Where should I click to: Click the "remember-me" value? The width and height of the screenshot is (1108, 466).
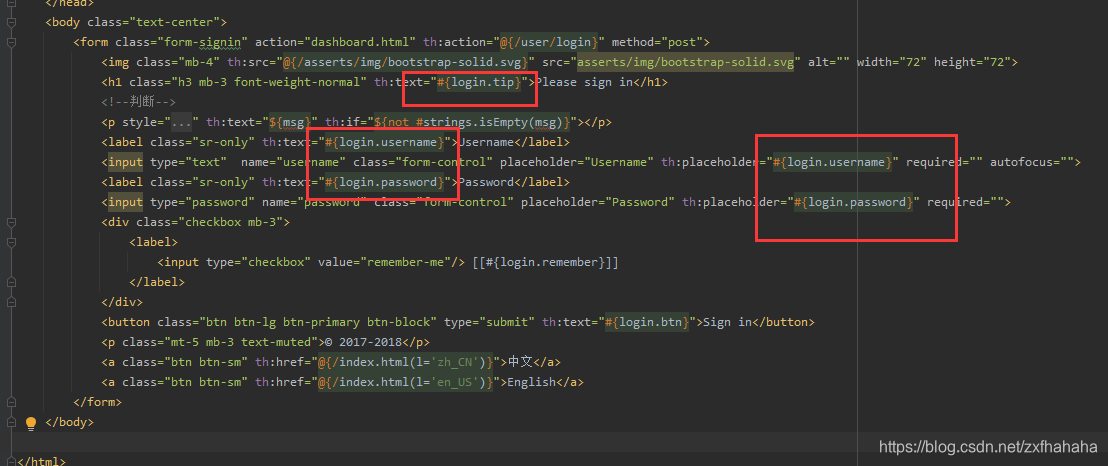[x=406, y=262]
